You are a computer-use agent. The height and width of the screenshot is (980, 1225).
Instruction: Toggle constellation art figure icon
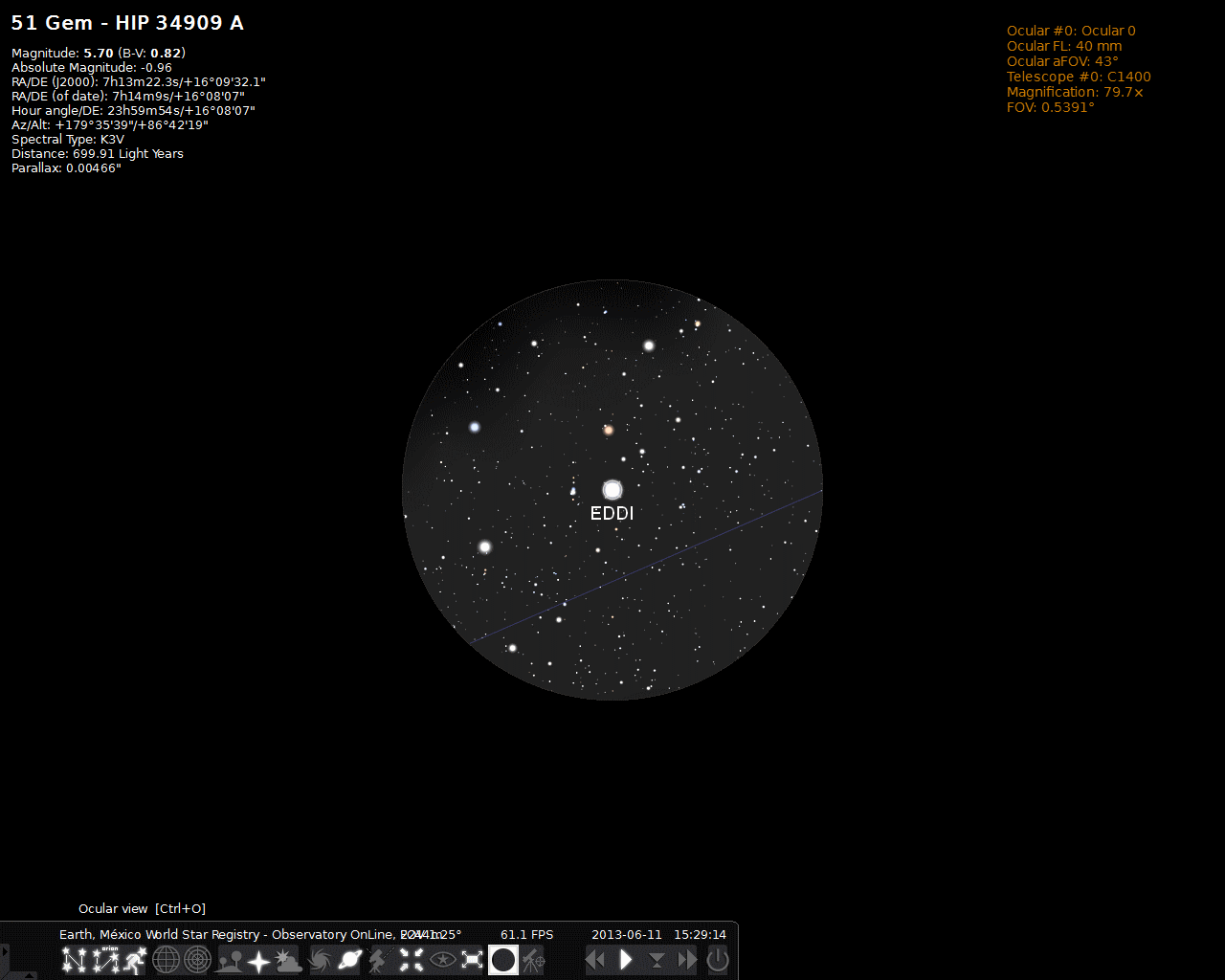coord(135,960)
